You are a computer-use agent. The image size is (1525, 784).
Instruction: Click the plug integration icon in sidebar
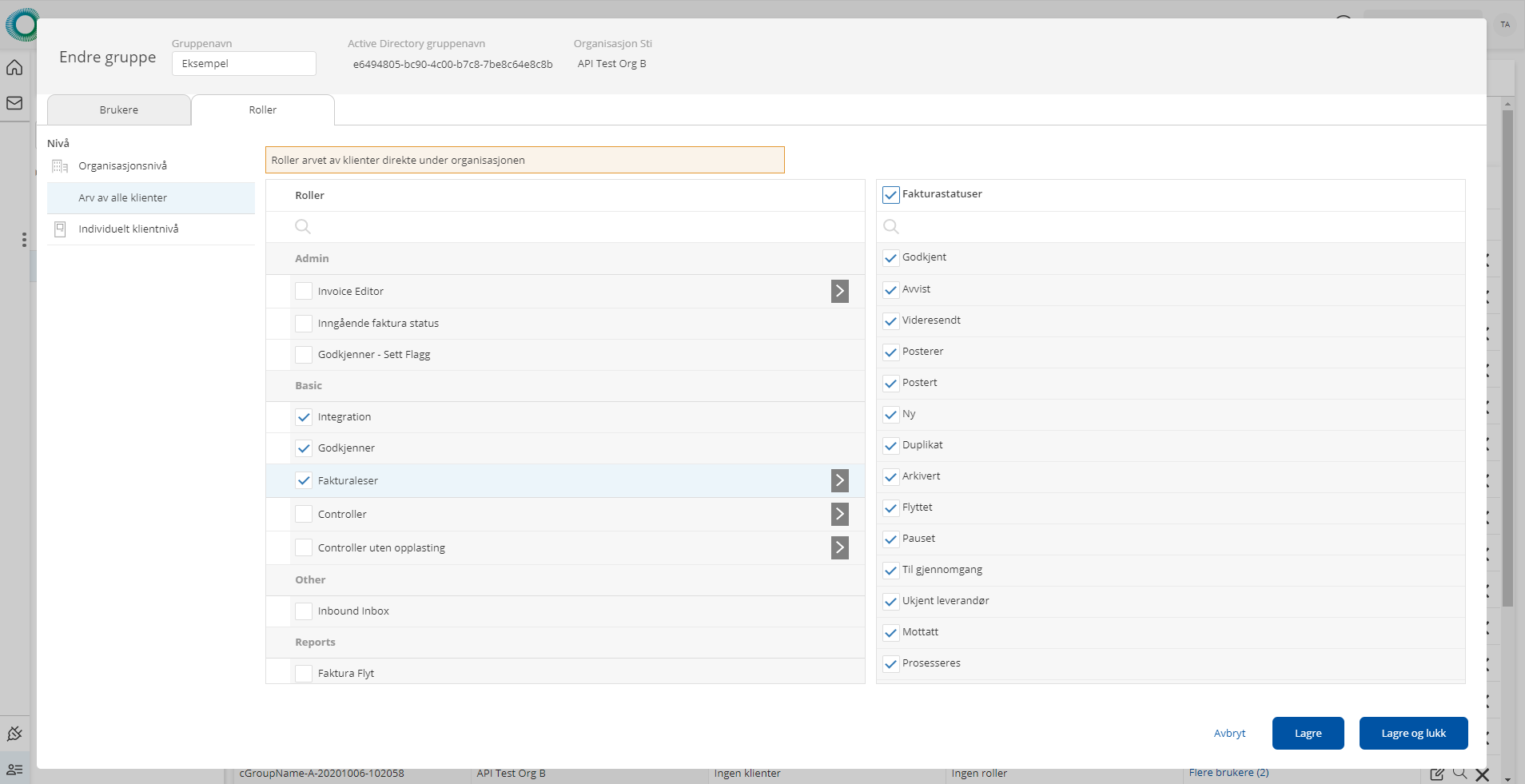click(x=14, y=734)
